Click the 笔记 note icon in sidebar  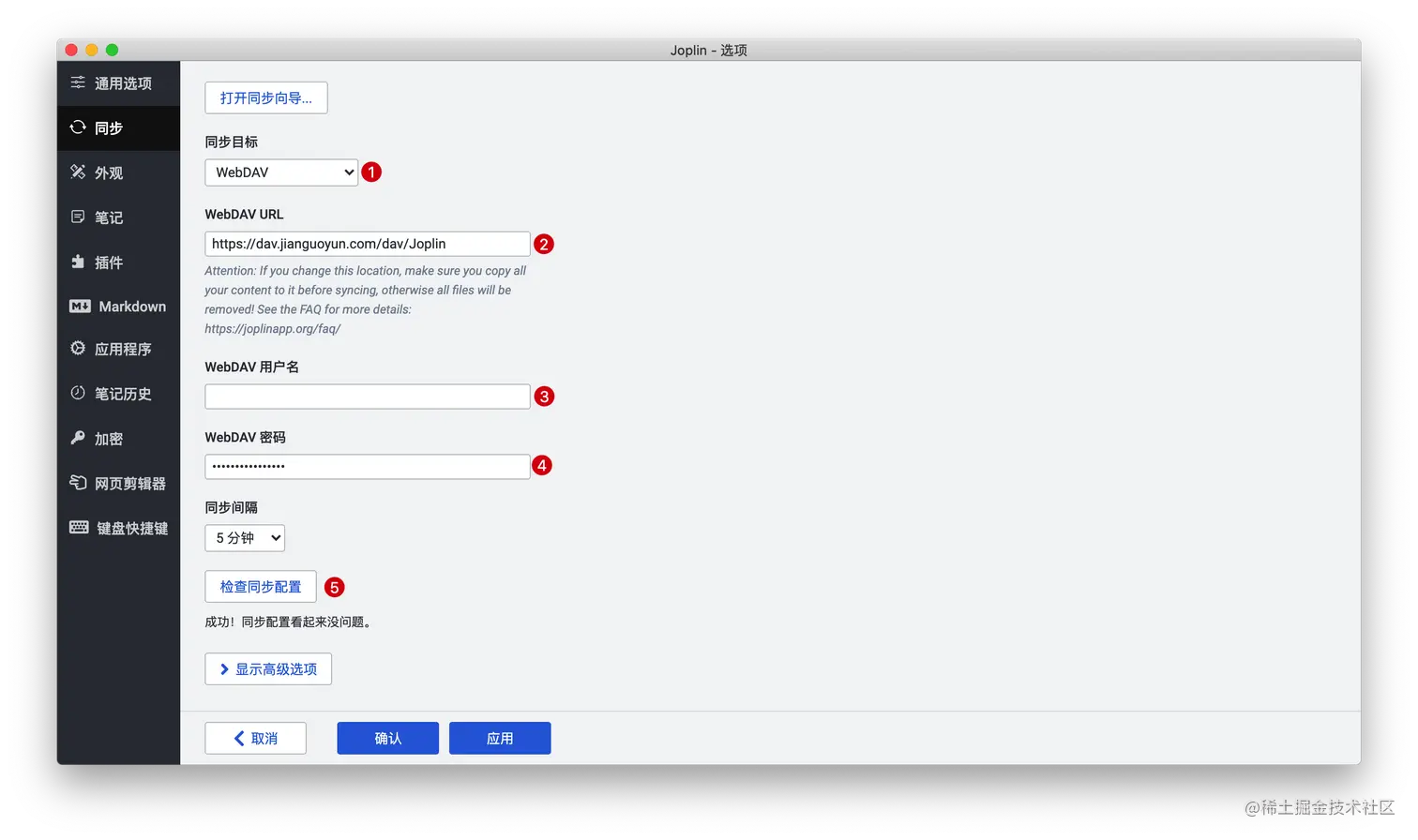pyautogui.click(x=78, y=217)
